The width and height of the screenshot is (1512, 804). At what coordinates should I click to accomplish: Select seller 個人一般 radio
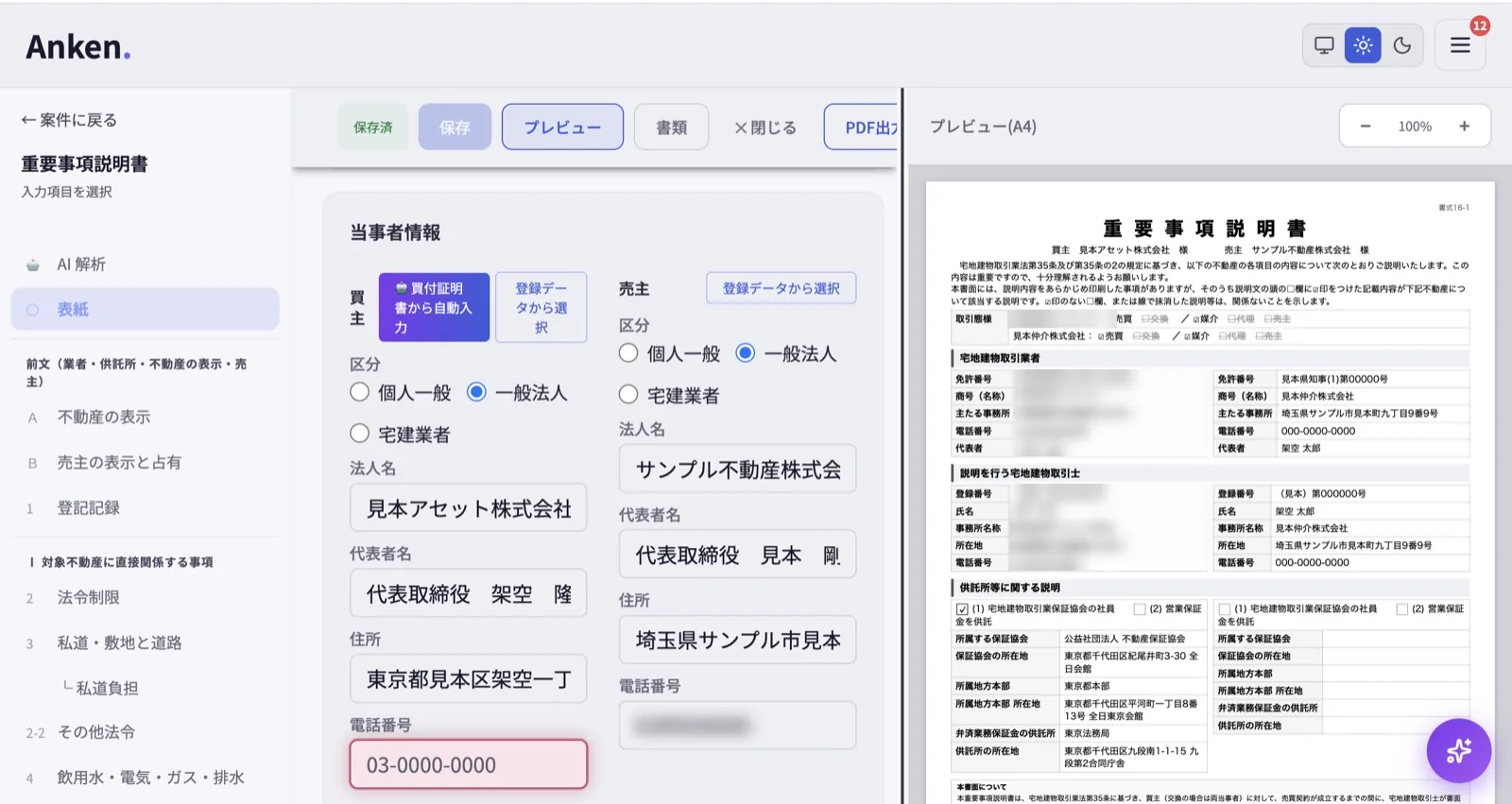click(x=628, y=353)
